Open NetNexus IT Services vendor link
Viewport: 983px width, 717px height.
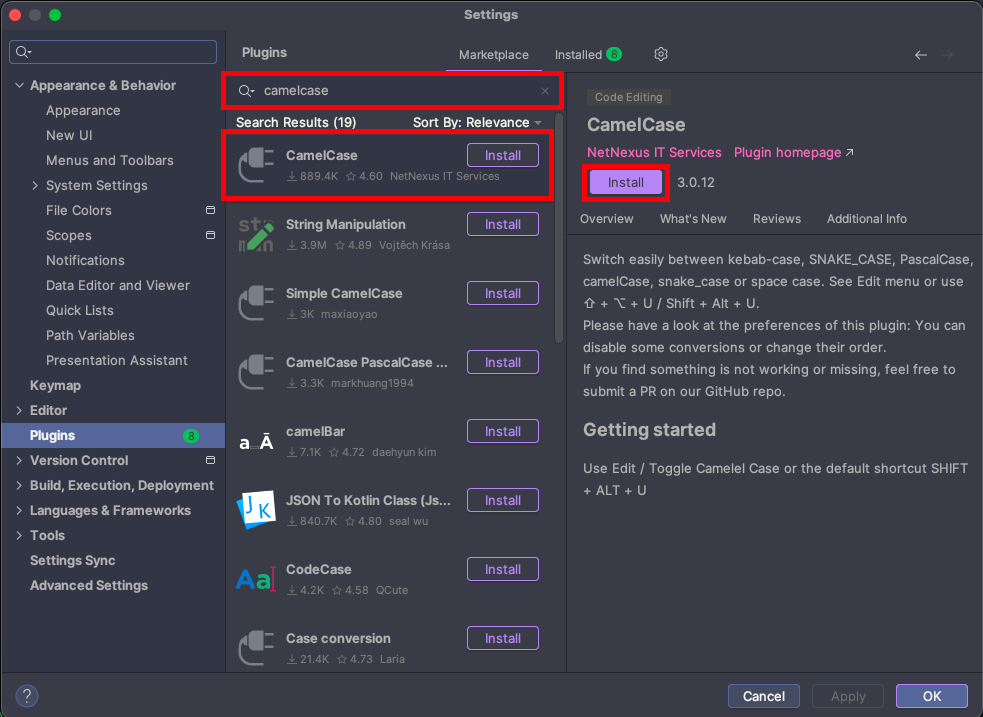tap(654, 152)
